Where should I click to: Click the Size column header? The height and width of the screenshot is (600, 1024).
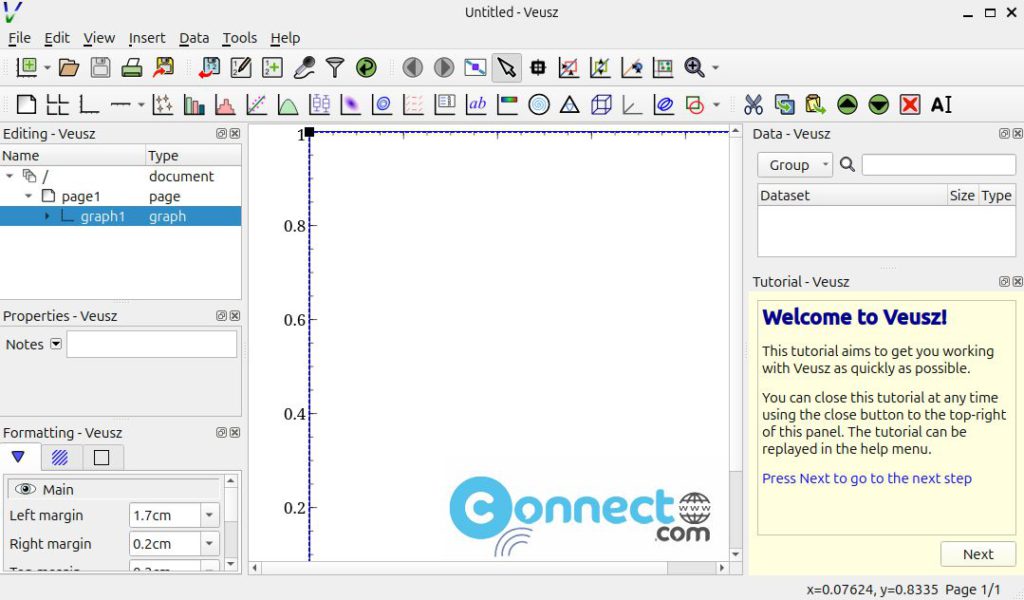point(961,196)
